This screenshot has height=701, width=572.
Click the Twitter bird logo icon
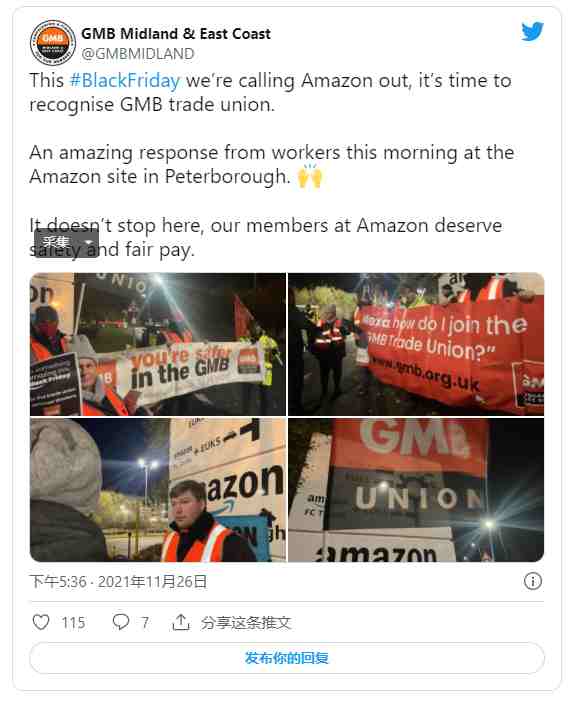532,32
